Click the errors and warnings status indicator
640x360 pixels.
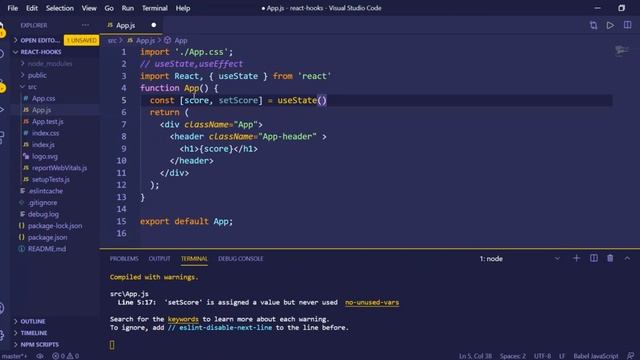65,356
